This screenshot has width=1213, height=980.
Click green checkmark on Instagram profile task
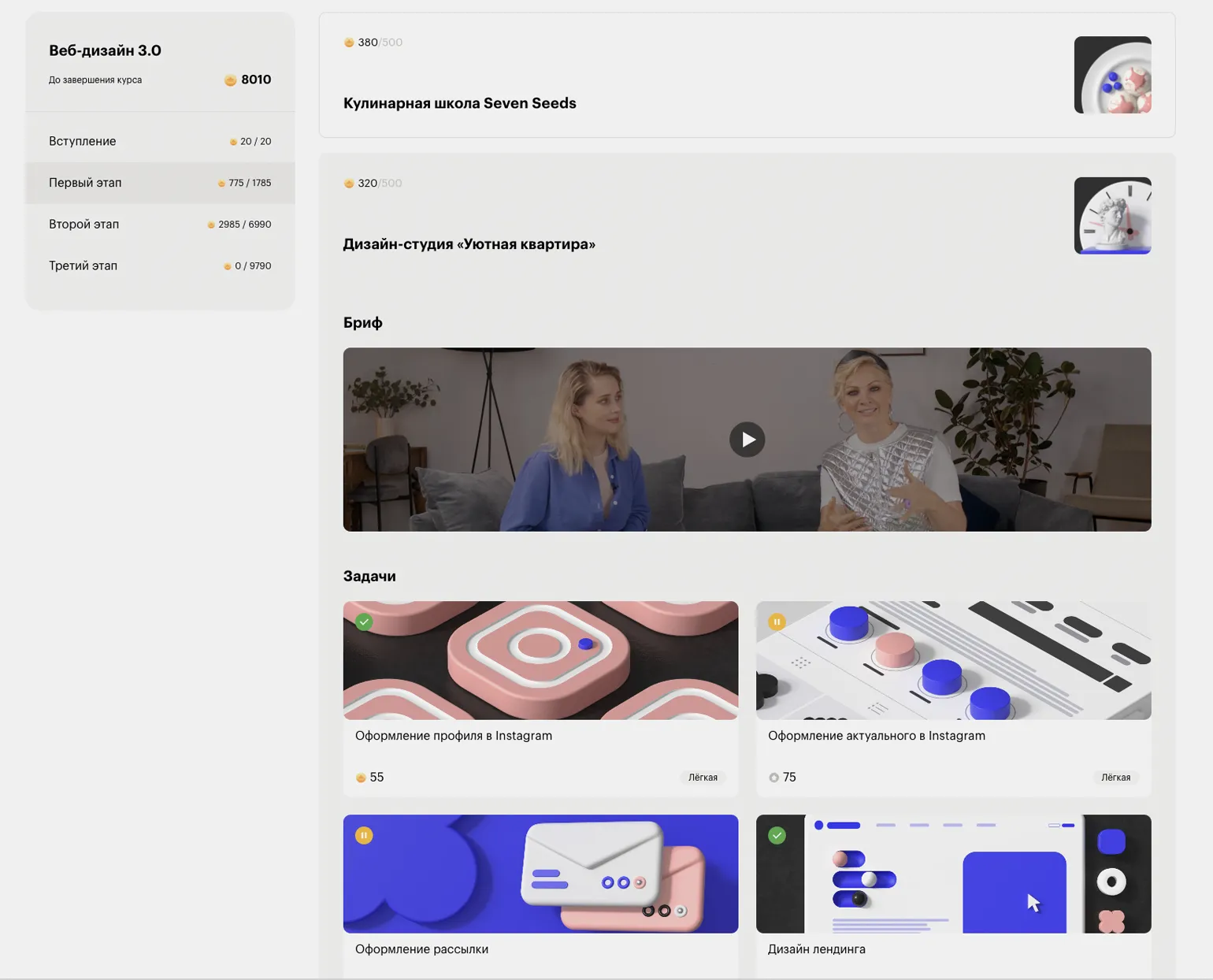364,622
